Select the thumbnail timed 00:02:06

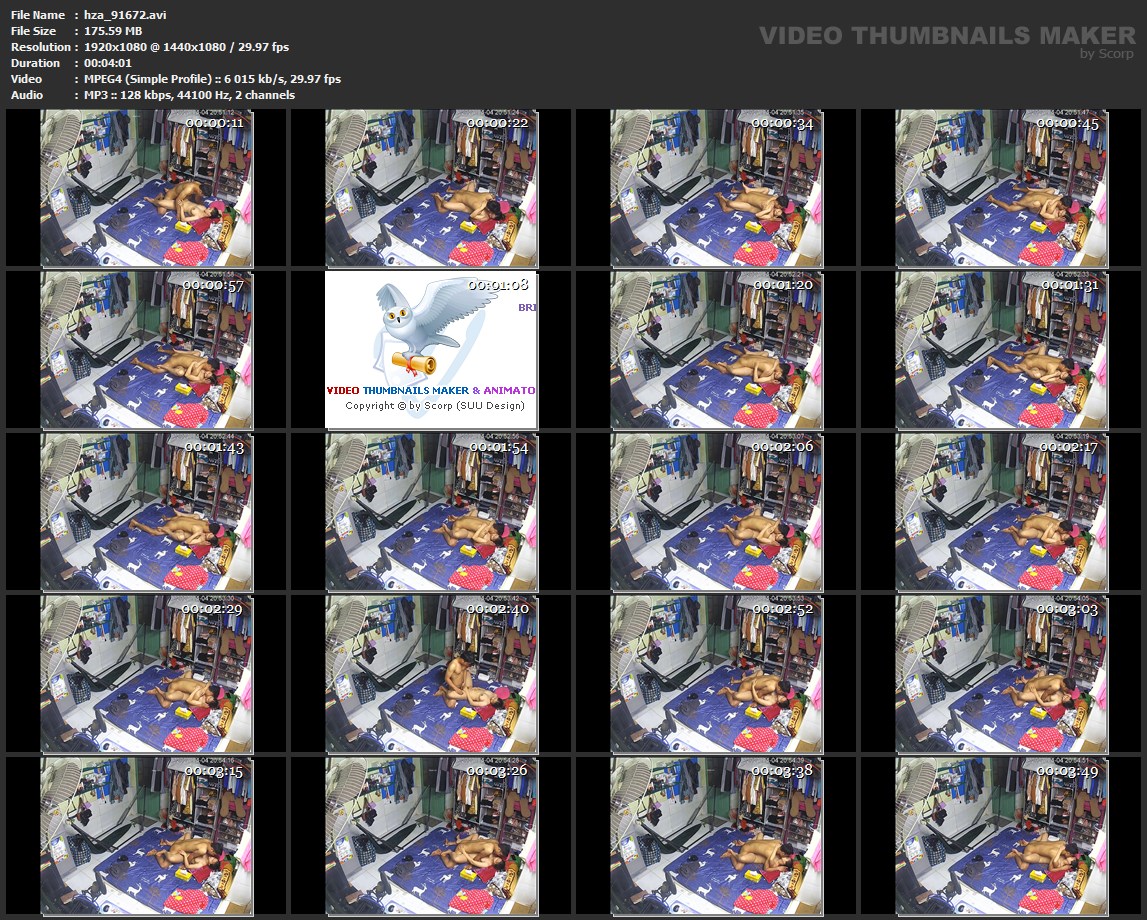pos(716,512)
